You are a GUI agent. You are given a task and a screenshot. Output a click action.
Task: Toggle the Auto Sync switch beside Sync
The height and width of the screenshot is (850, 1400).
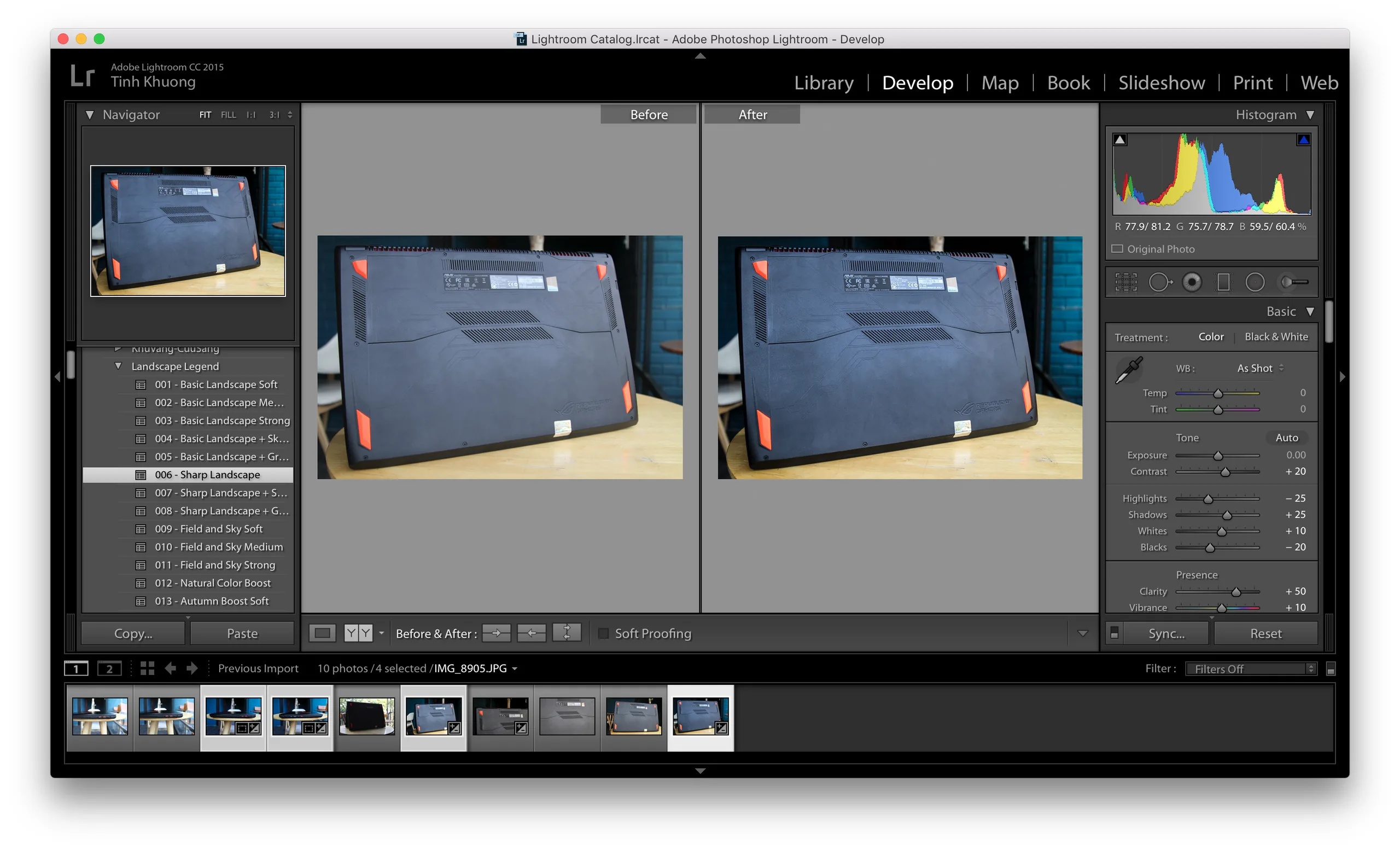pyautogui.click(x=1114, y=633)
